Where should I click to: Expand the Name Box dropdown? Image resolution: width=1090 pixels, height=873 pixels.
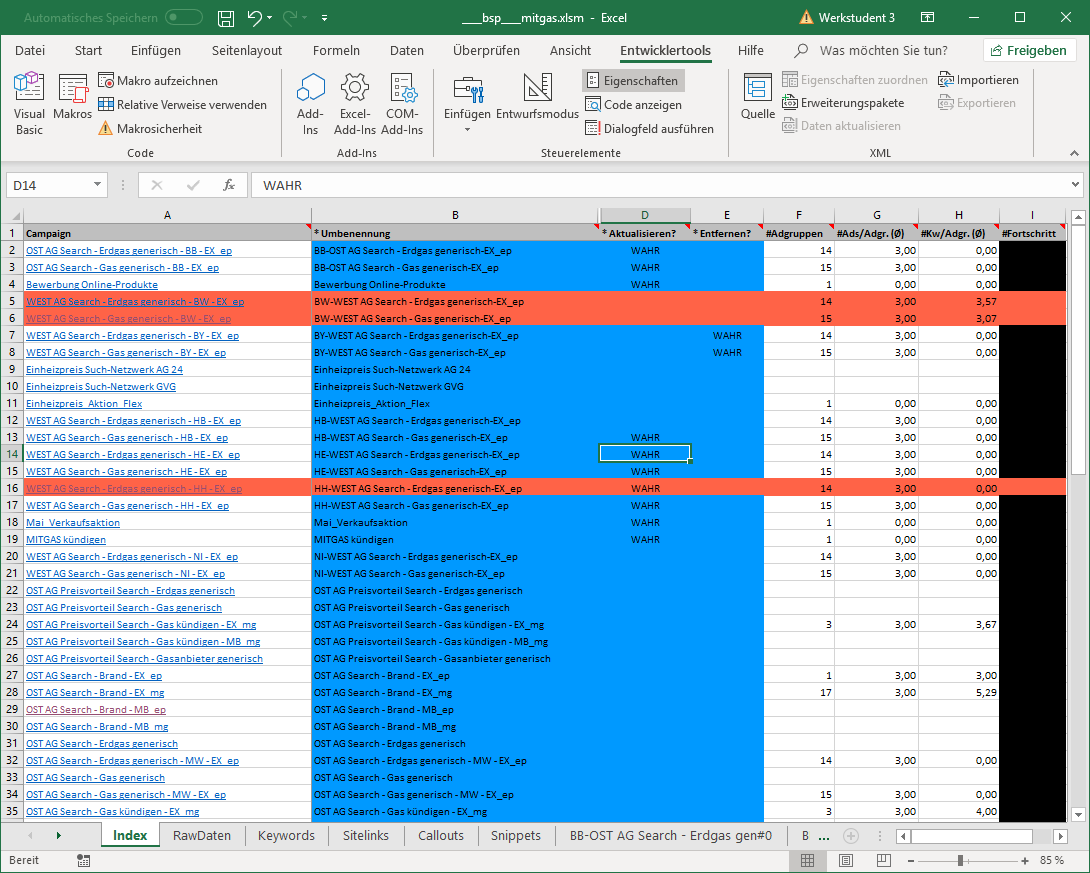coord(97,185)
